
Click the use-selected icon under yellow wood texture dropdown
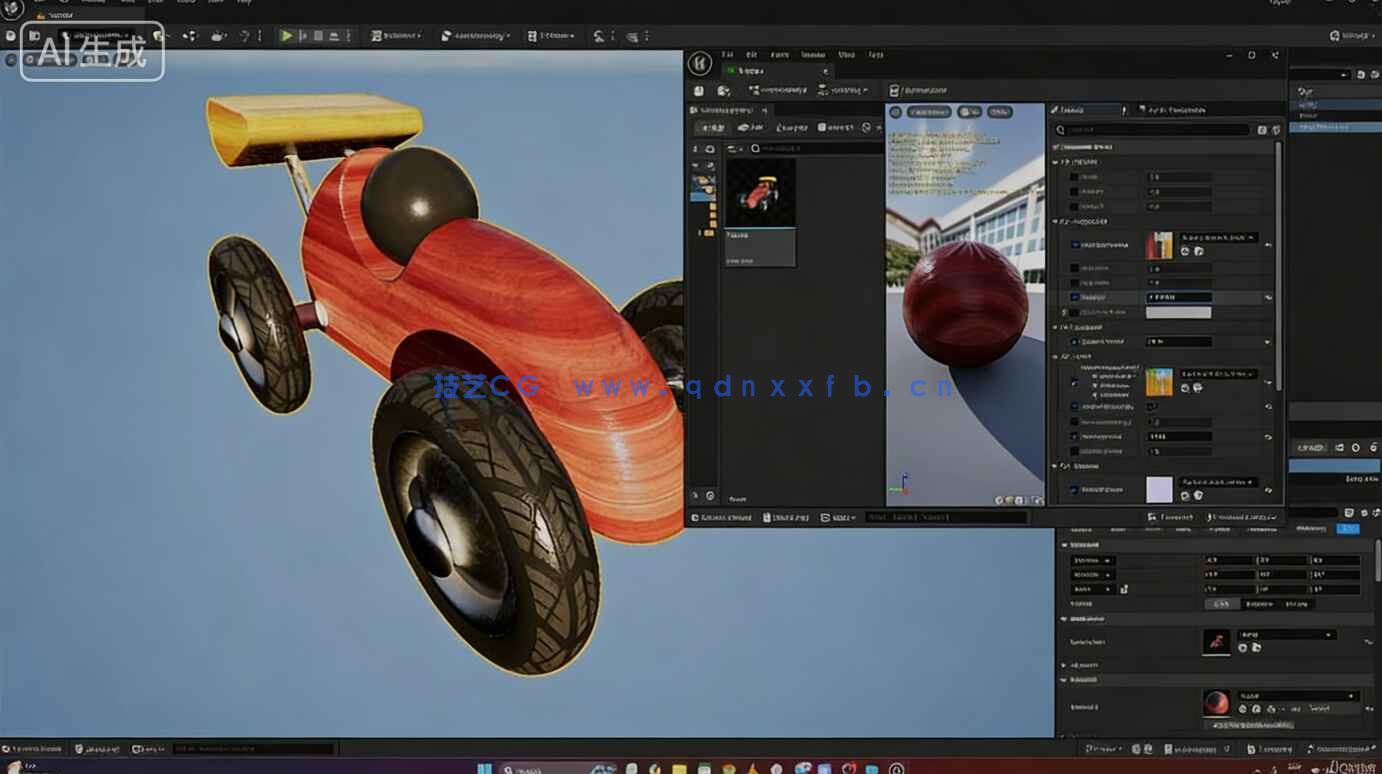[x=1185, y=388]
